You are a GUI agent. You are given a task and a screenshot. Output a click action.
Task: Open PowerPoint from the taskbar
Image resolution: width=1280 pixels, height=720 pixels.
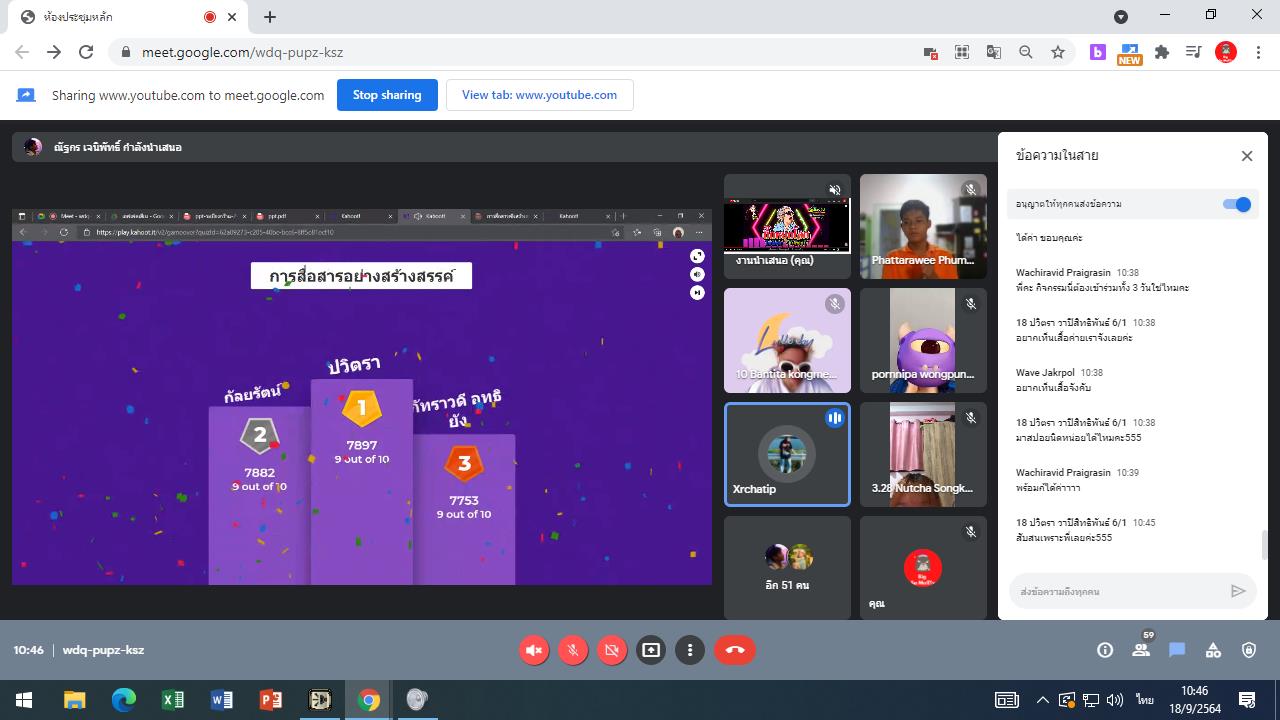pos(270,700)
